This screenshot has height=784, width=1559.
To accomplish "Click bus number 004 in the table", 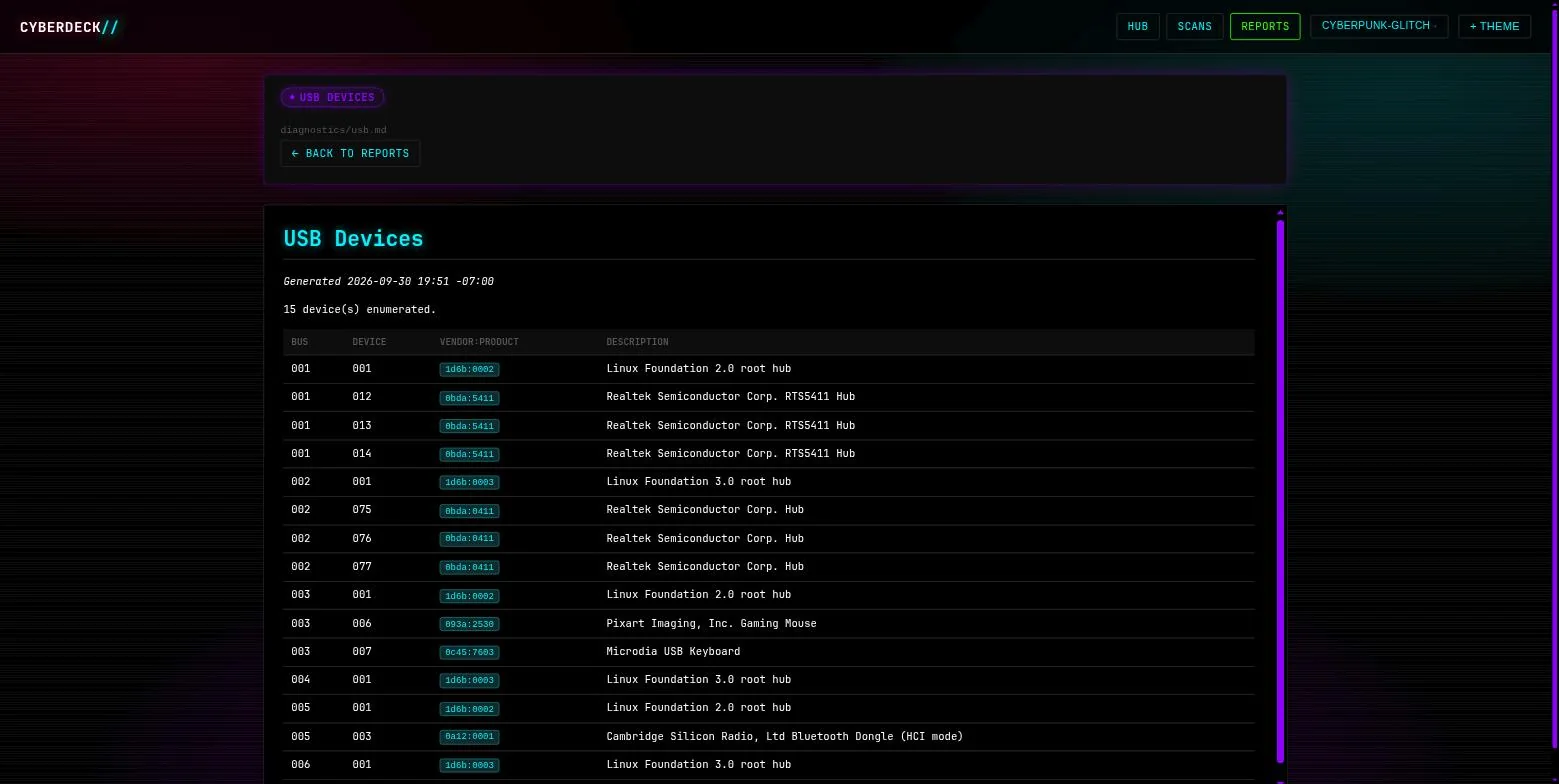I will click(300, 679).
